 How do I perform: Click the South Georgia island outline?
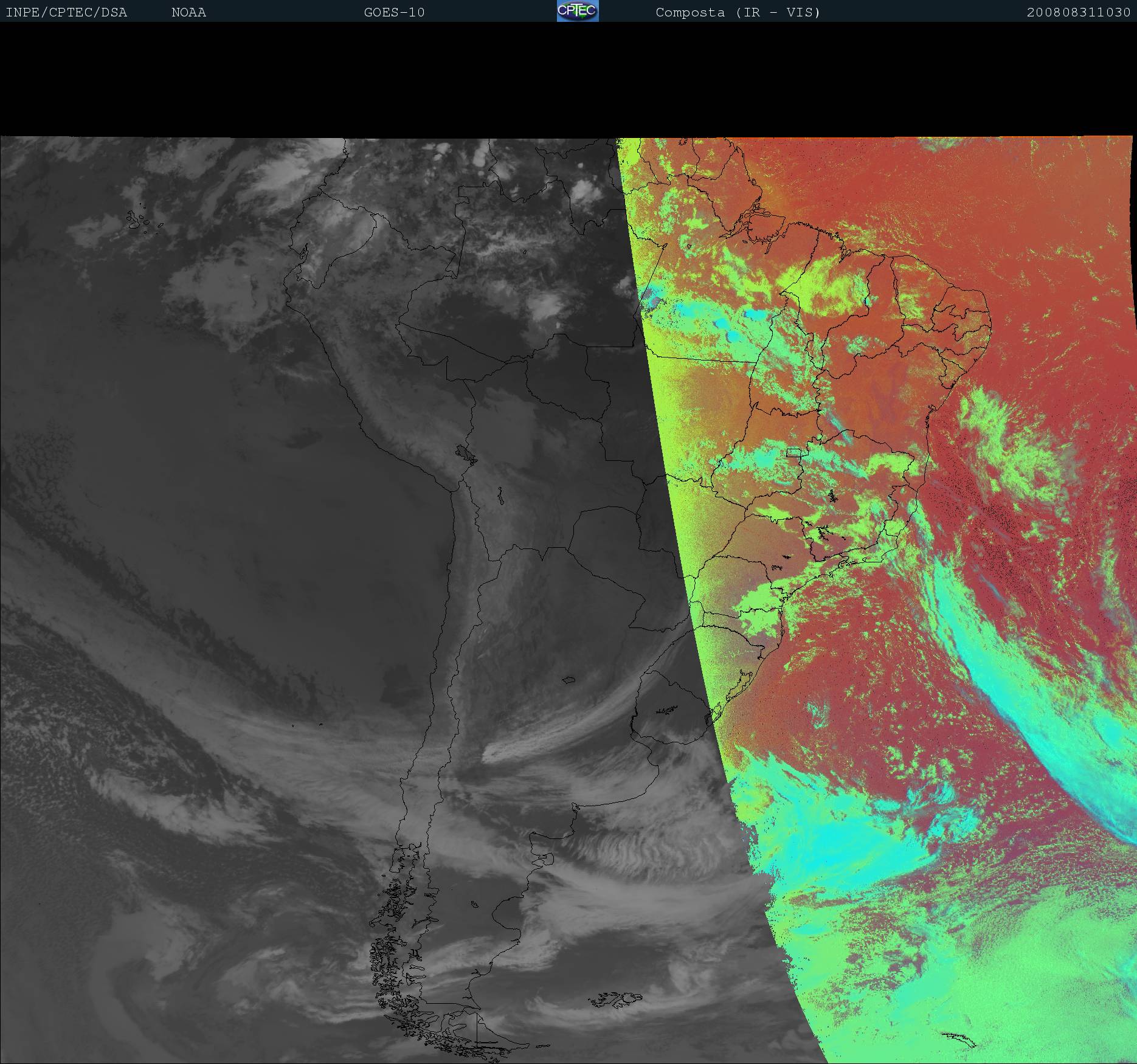point(957,1040)
